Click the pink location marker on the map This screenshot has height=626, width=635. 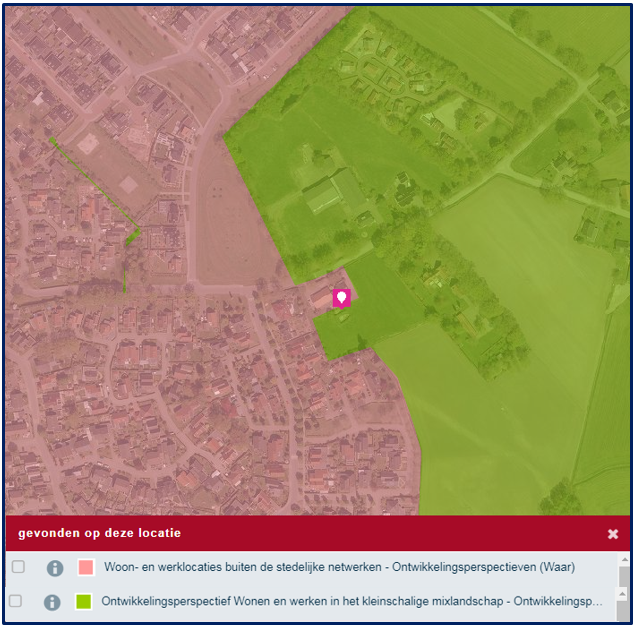(x=341, y=299)
